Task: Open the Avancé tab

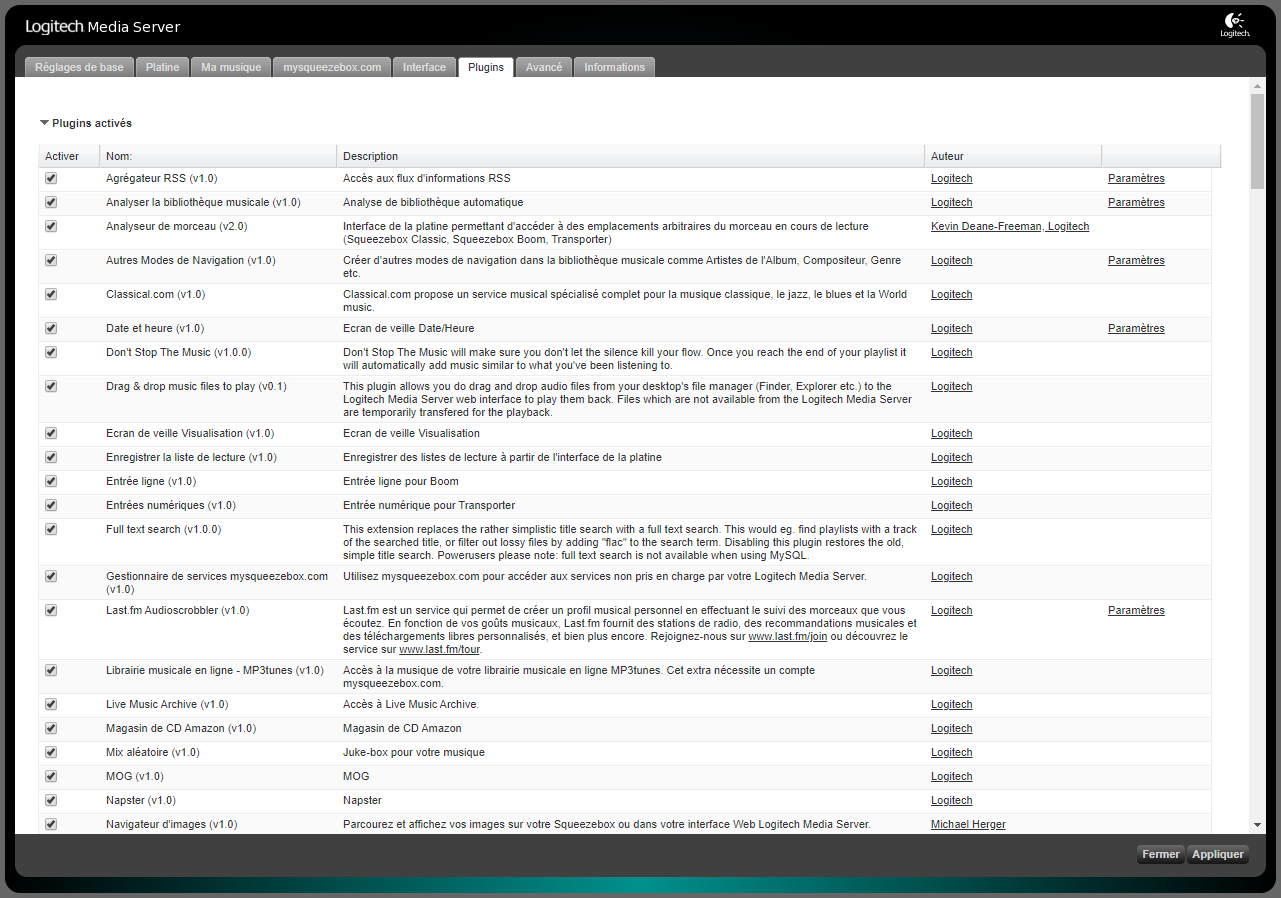Action: [544, 67]
